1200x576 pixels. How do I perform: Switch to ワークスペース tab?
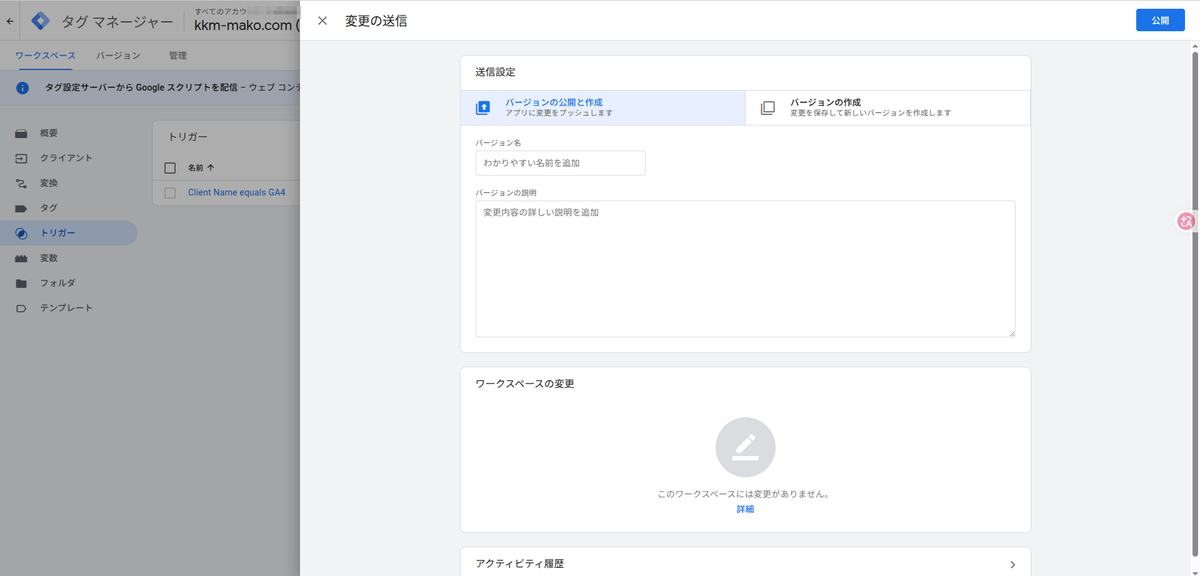[45, 56]
